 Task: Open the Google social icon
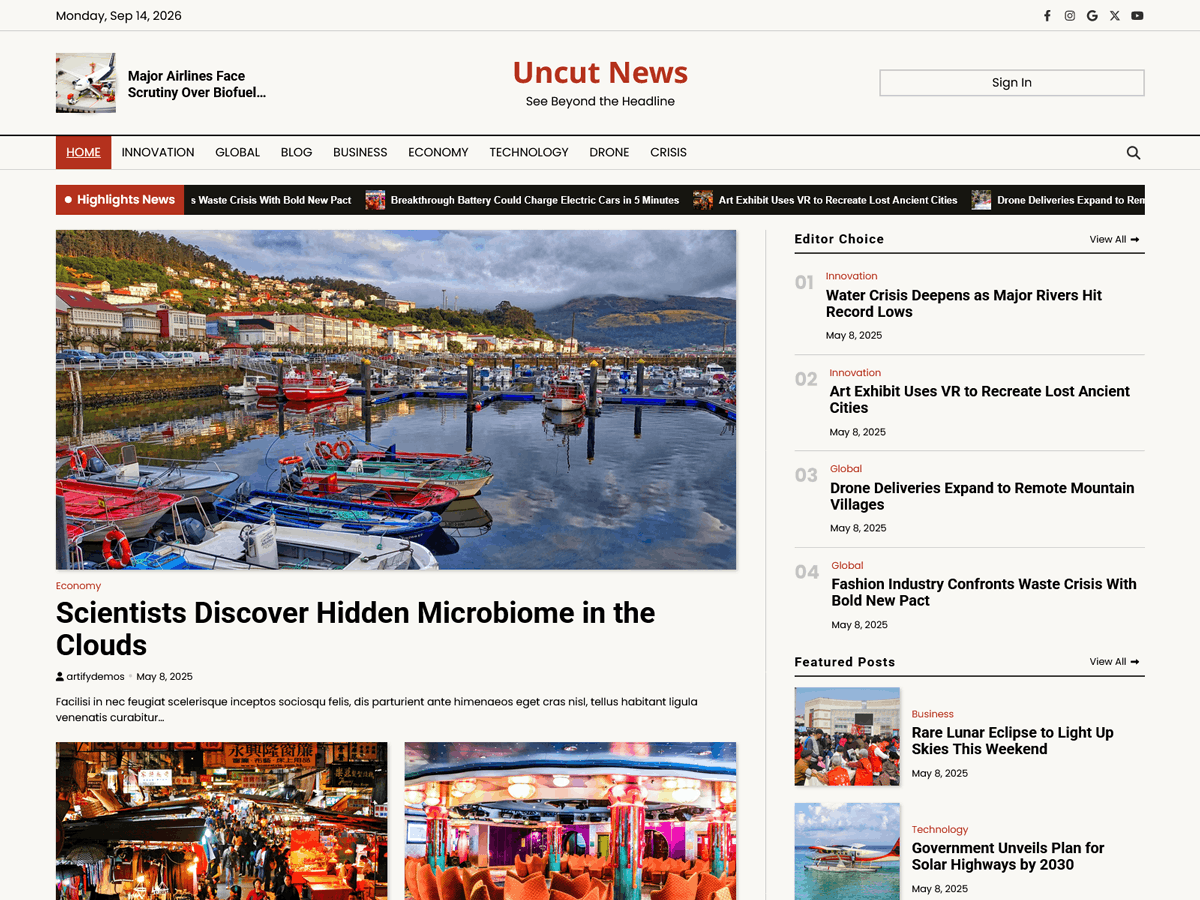(1092, 16)
